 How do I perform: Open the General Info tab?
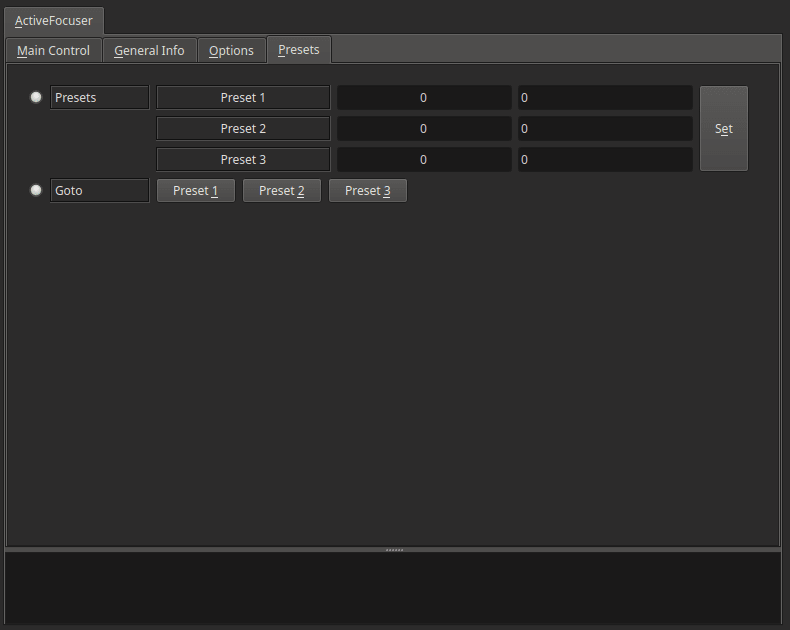point(149,50)
